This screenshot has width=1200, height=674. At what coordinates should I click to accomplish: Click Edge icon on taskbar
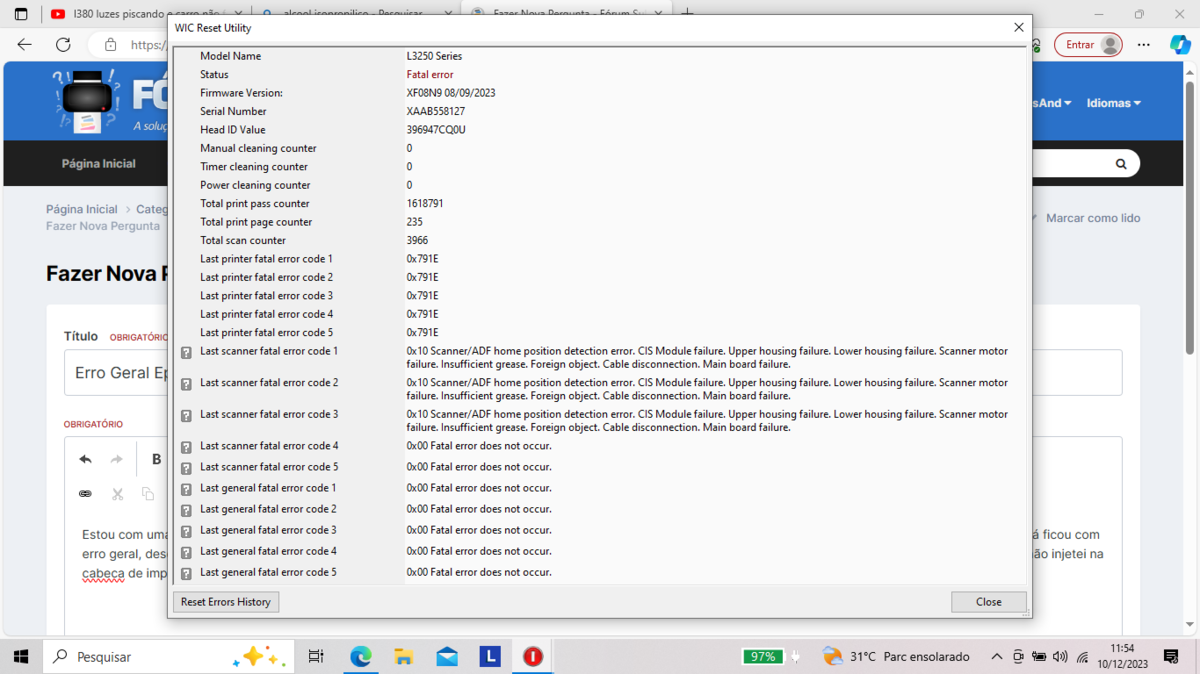pyautogui.click(x=360, y=657)
